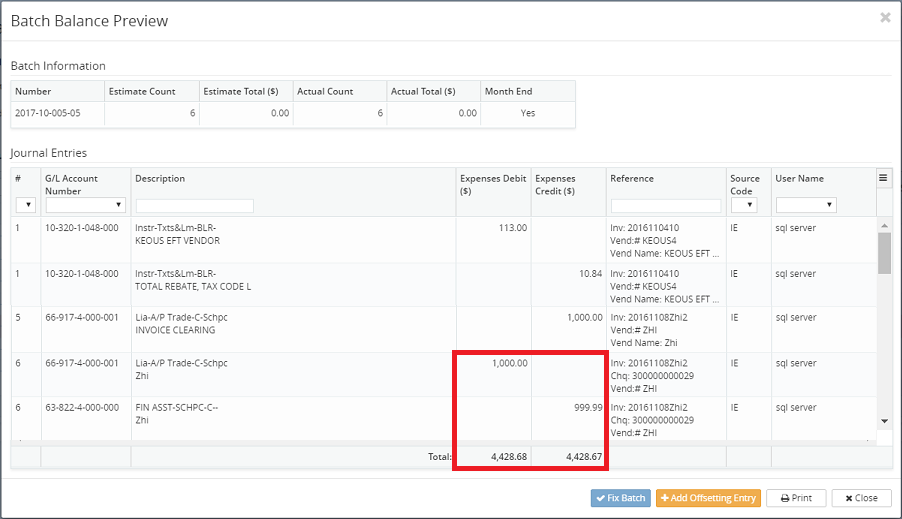The height and width of the screenshot is (519, 902).
Task: Open the Source Code filter dropdown
Action: 743,205
